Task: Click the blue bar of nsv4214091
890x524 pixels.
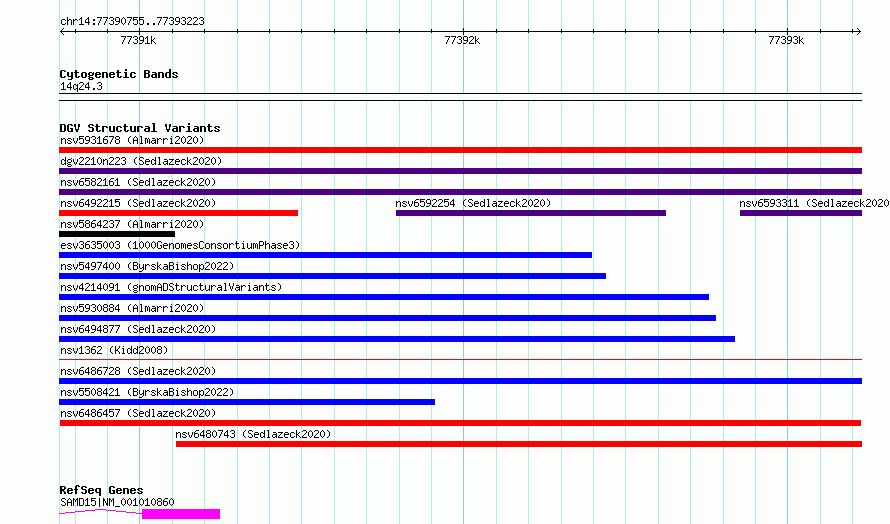Action: pos(384,297)
